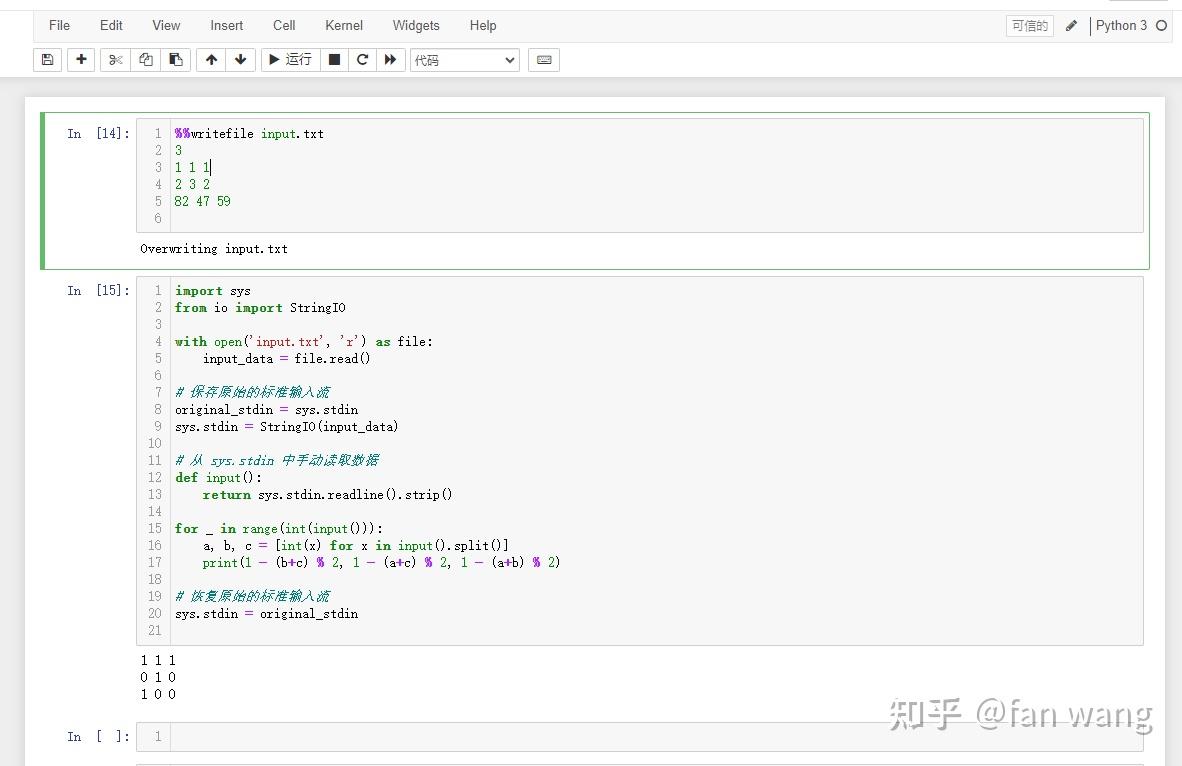This screenshot has height=766, width=1182.
Task: Open the command palette keyboard icon
Action: (543, 60)
